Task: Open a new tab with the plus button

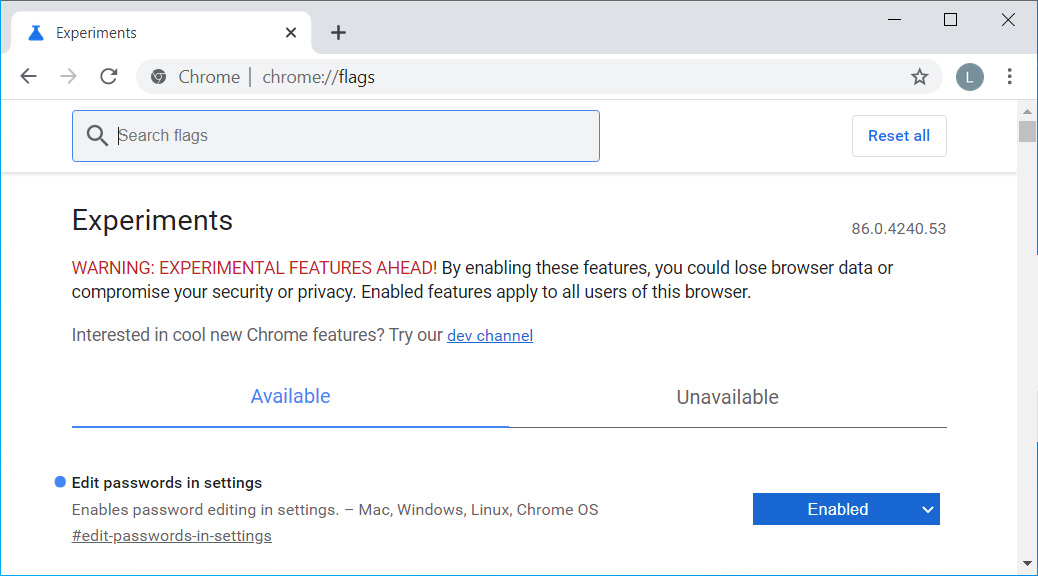Action: coord(338,32)
